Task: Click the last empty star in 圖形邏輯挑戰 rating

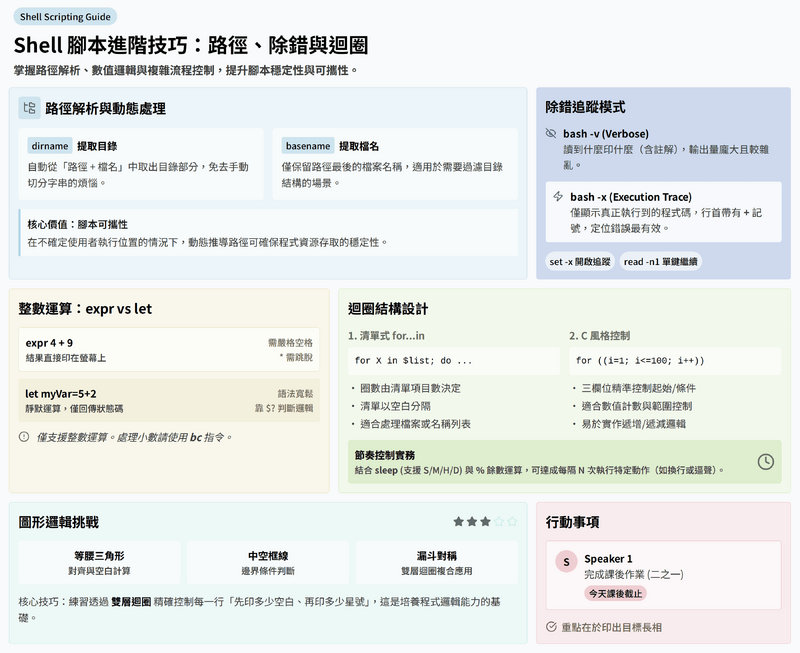Action: pyautogui.click(x=513, y=521)
